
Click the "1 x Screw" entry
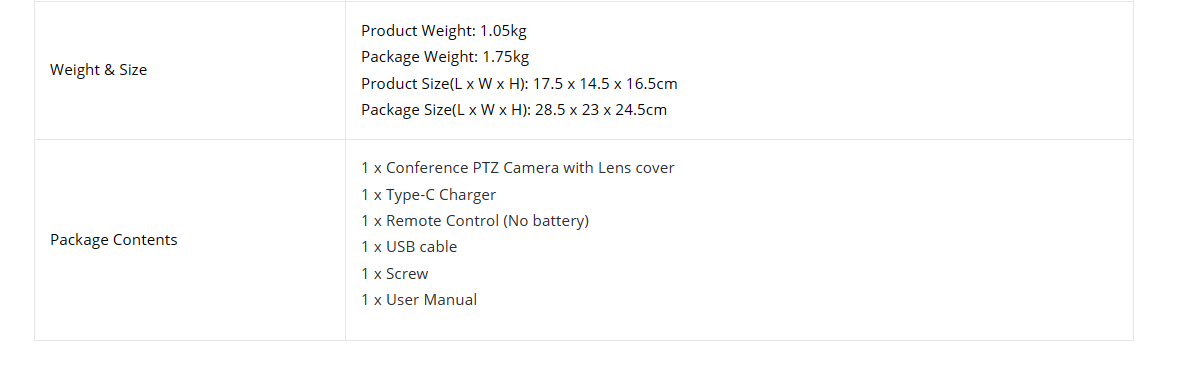click(x=395, y=274)
